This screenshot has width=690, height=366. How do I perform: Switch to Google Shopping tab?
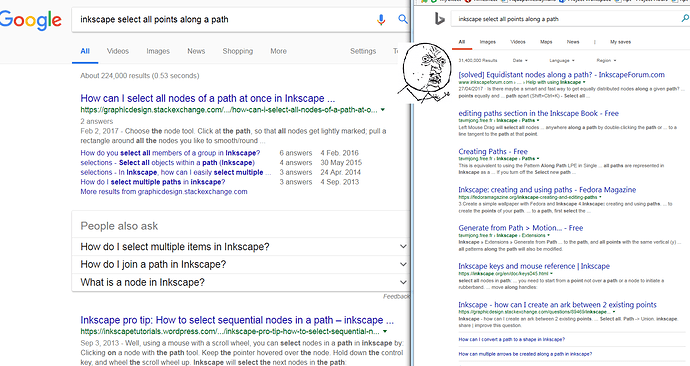(238, 51)
